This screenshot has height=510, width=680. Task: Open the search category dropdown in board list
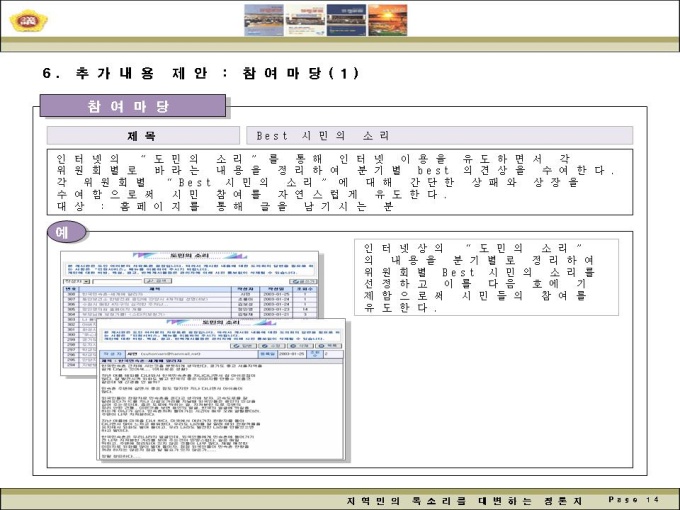(x=76, y=281)
